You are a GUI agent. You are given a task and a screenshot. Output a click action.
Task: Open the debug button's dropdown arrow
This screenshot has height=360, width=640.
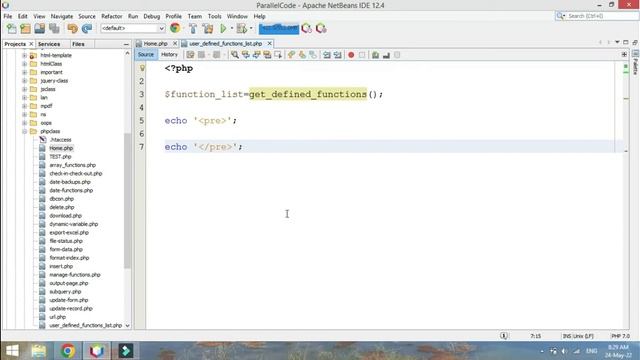251,28
